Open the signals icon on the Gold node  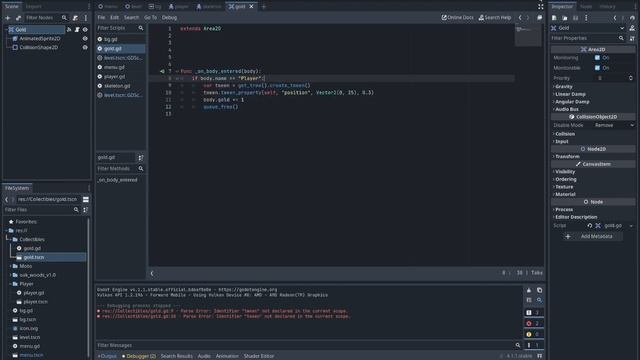point(69,29)
